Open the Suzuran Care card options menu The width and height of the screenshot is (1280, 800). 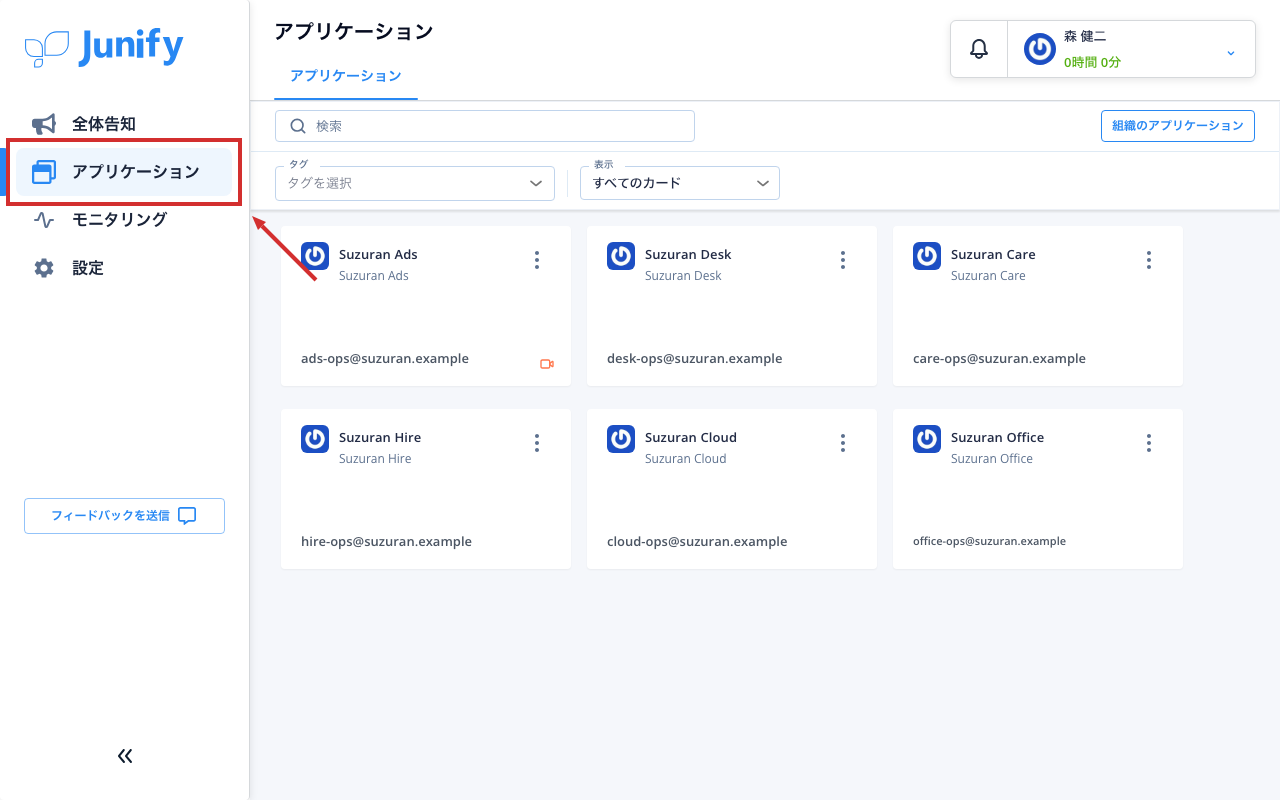point(1149,260)
